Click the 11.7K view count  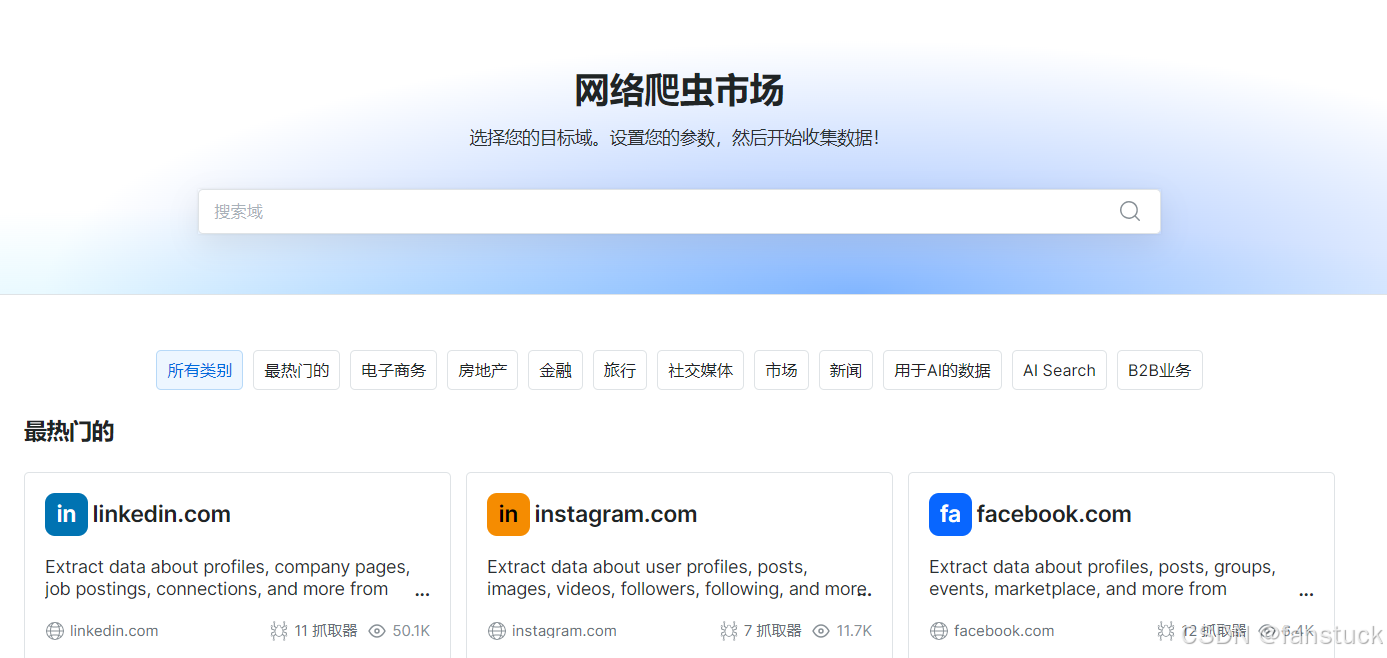854,631
